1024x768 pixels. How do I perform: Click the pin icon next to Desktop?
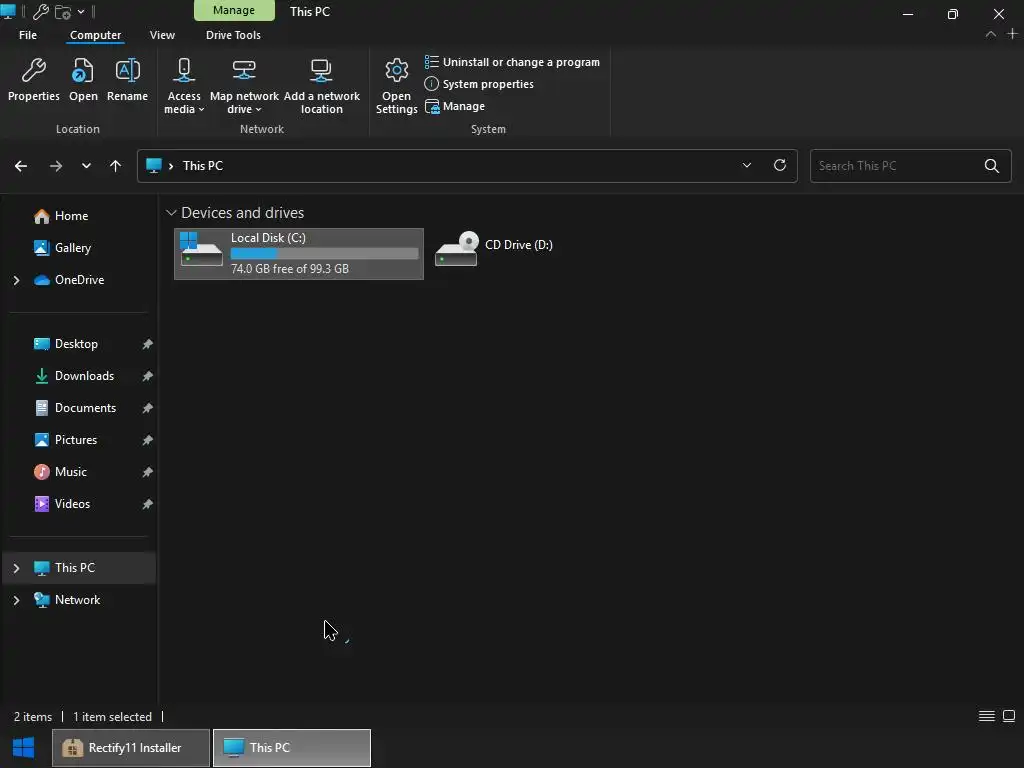pos(148,344)
